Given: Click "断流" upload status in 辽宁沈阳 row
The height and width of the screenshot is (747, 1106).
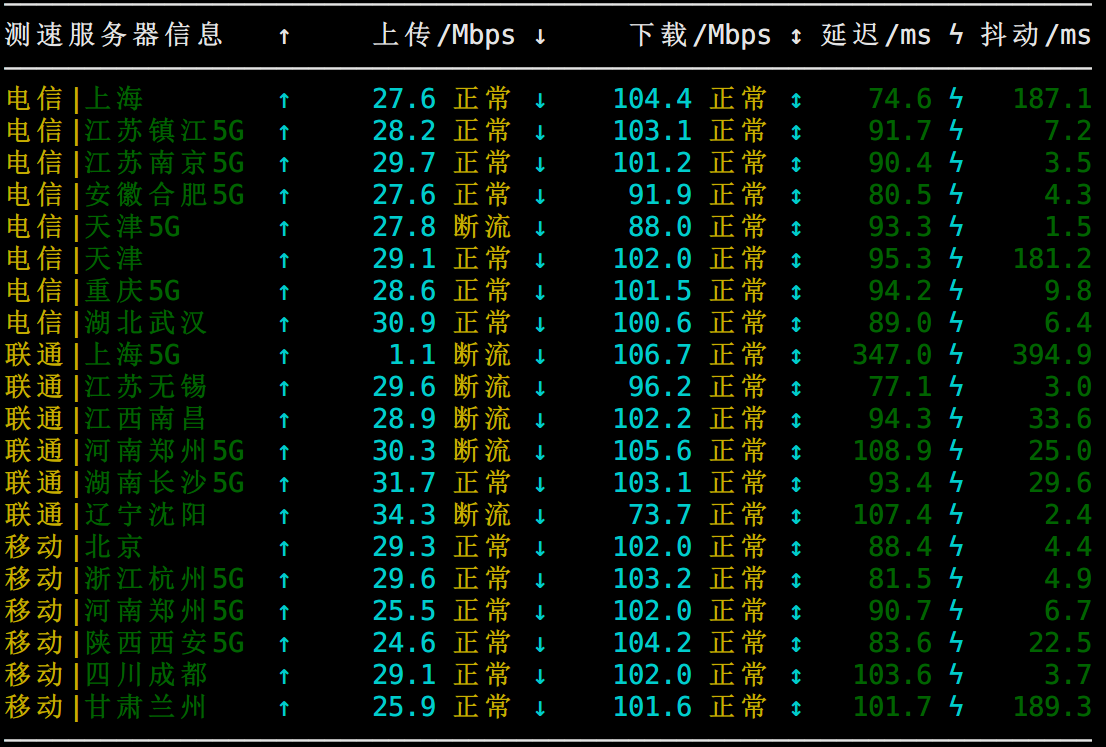Looking at the screenshot, I should 482,515.
